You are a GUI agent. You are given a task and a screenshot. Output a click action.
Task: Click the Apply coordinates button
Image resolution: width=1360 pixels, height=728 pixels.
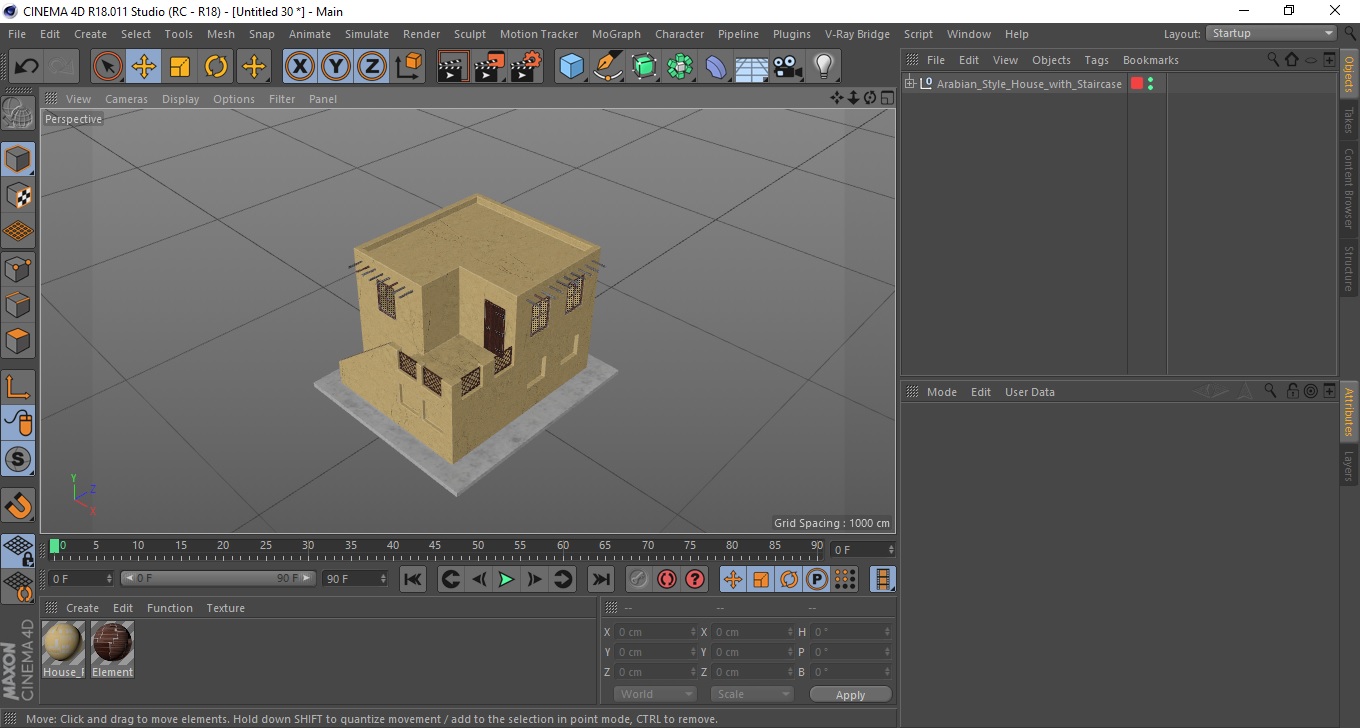850,695
